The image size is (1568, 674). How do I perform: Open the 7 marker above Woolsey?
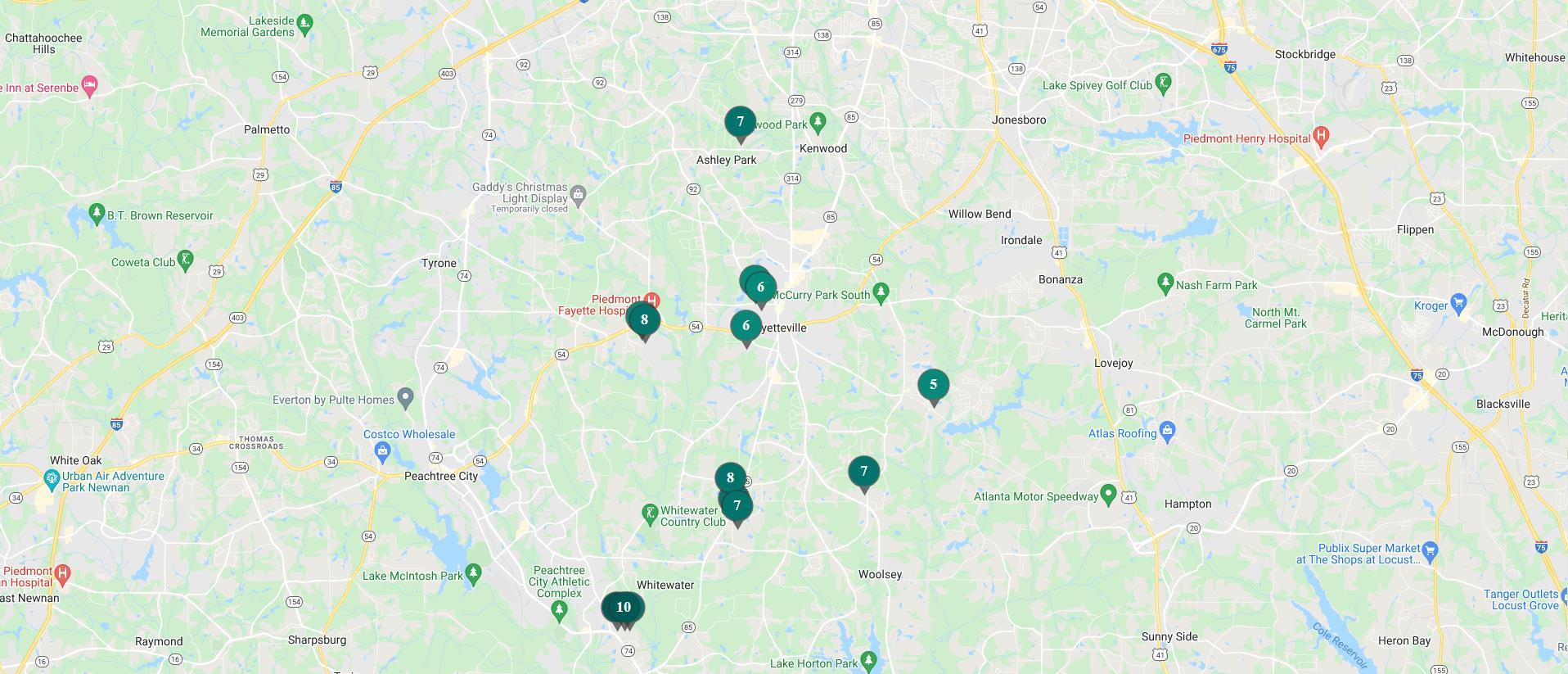[x=863, y=473]
